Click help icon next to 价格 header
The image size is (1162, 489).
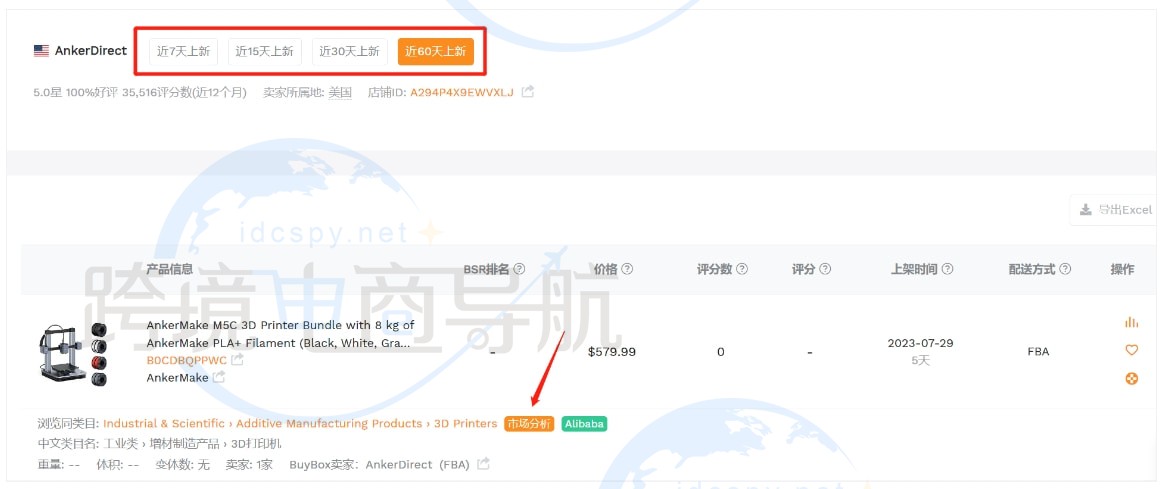[x=627, y=269]
